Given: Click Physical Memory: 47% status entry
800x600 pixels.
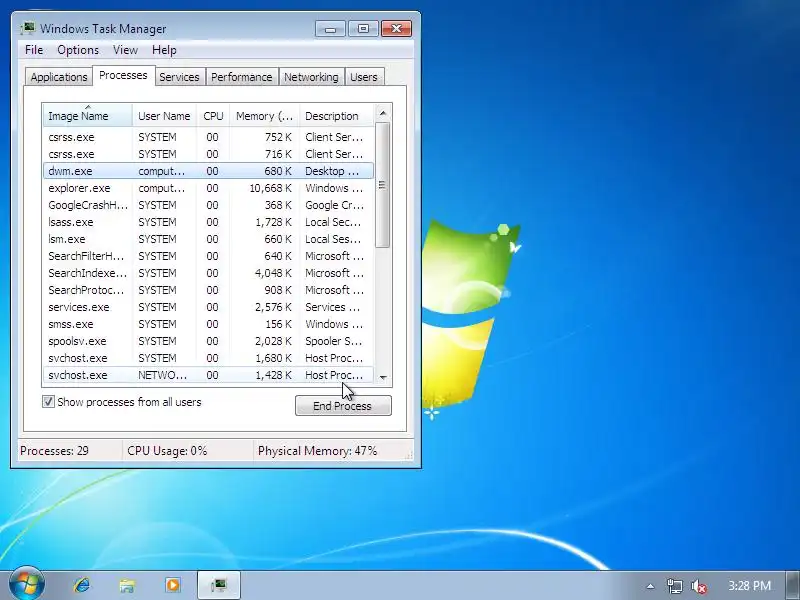Looking at the screenshot, I should point(317,451).
